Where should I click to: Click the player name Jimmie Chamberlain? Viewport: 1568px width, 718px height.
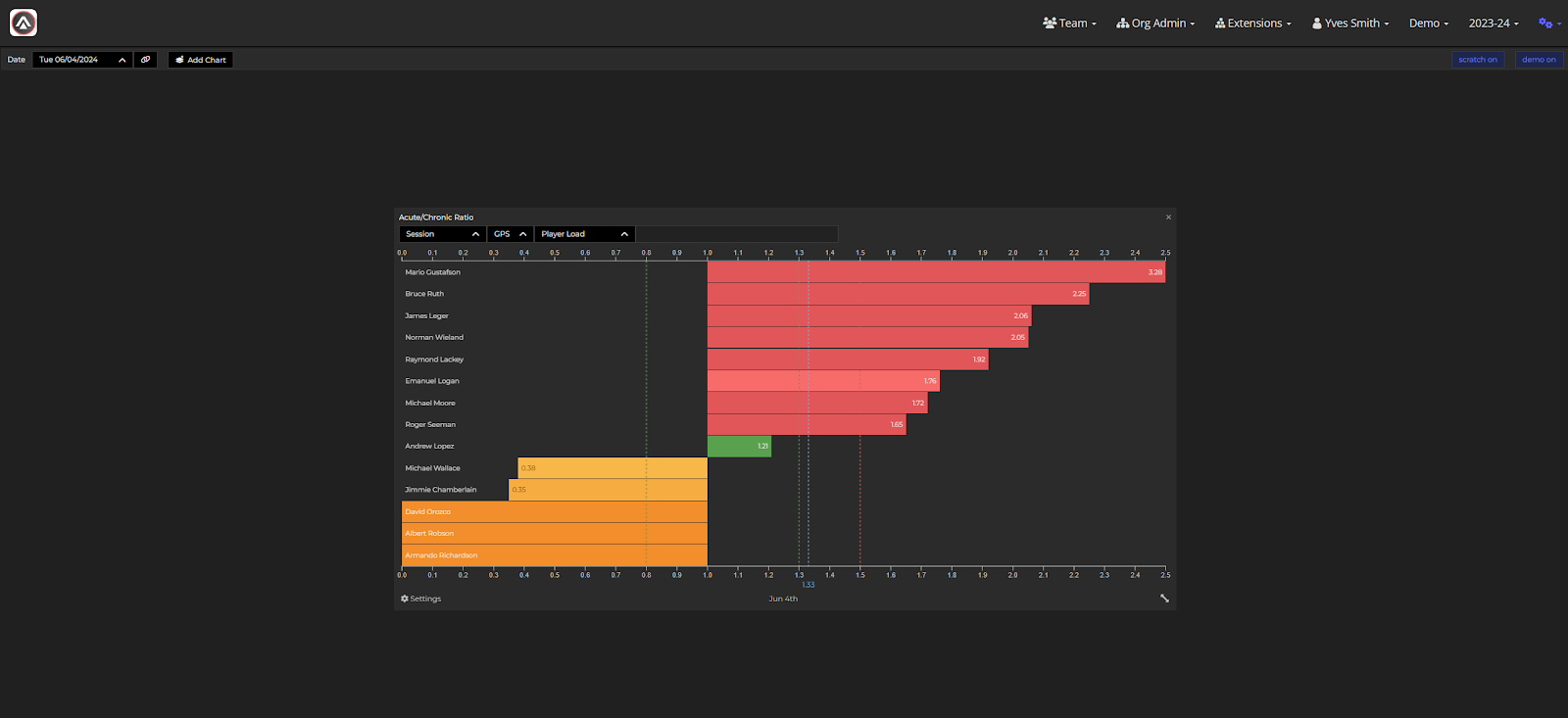(x=441, y=490)
